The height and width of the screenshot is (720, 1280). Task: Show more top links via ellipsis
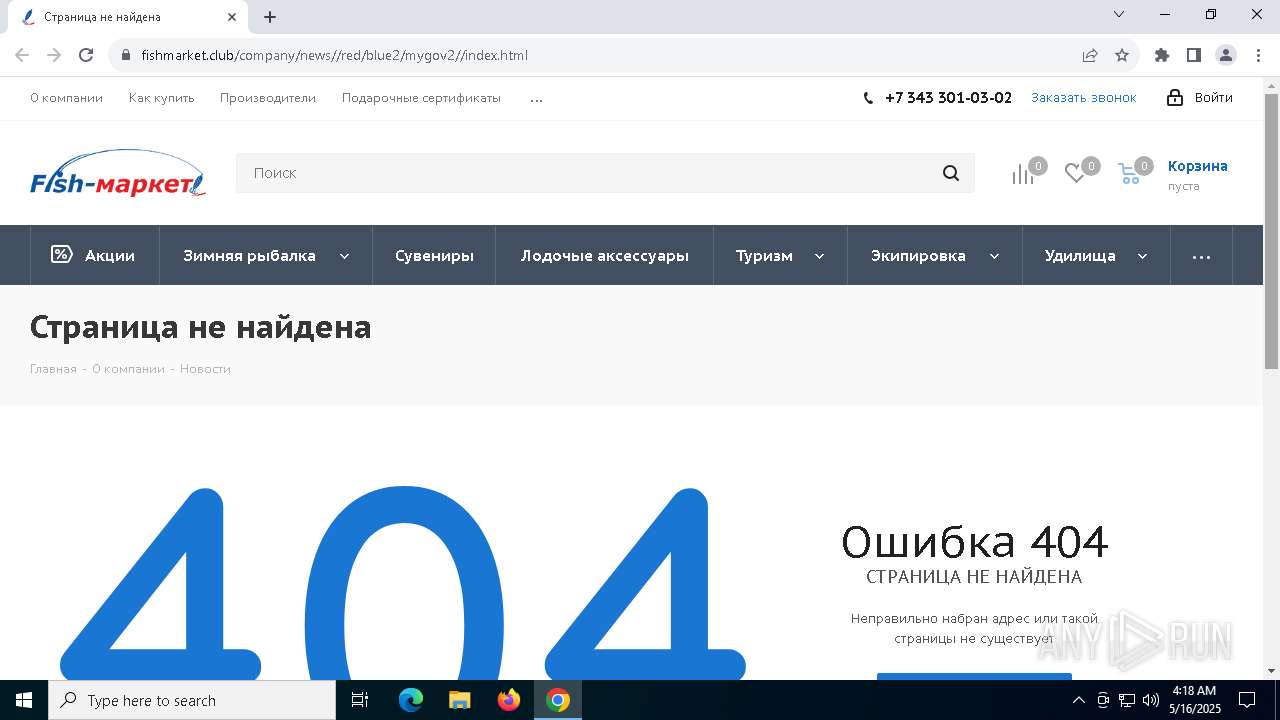(x=536, y=99)
